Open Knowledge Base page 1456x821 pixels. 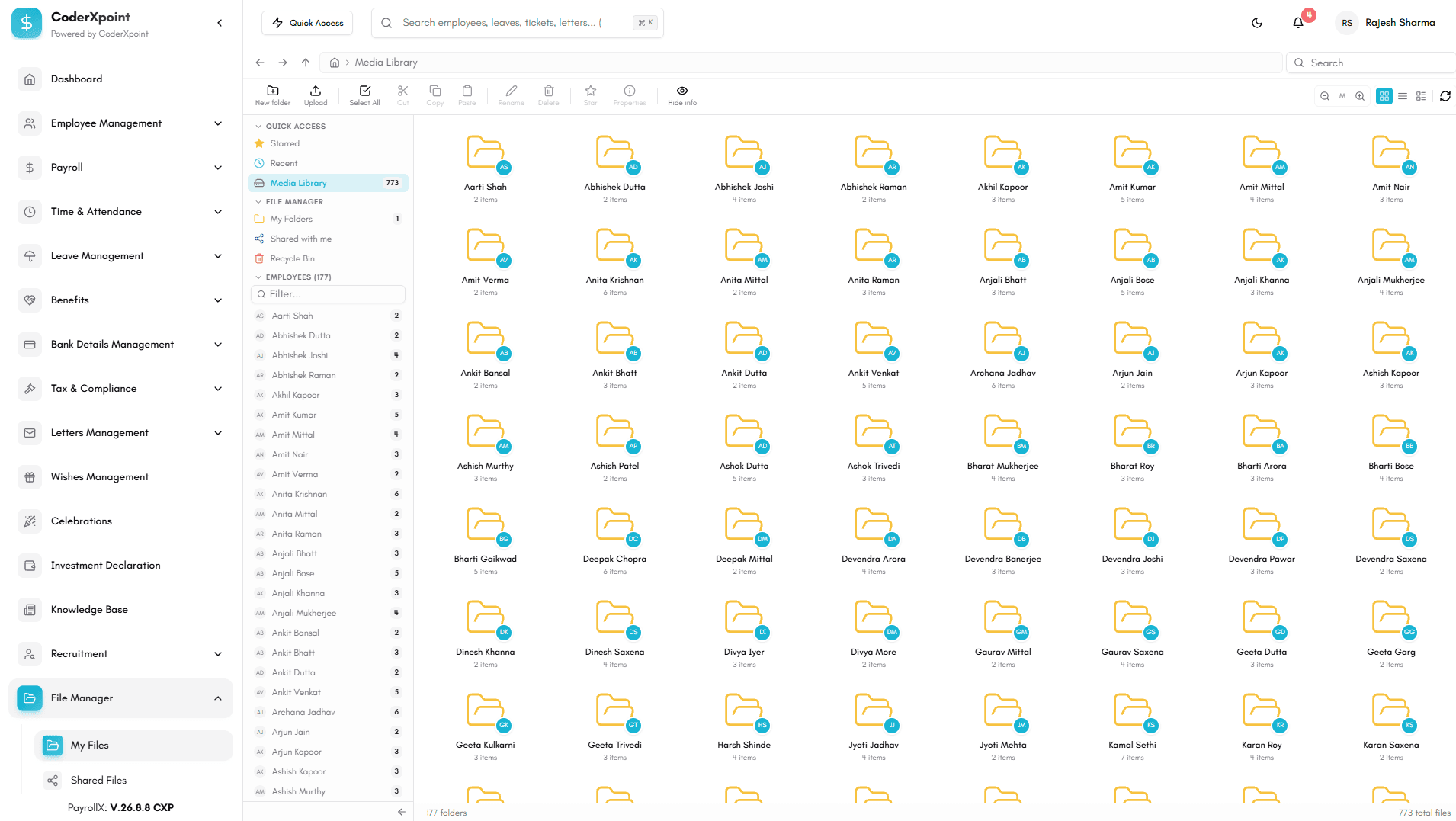[x=122, y=610]
